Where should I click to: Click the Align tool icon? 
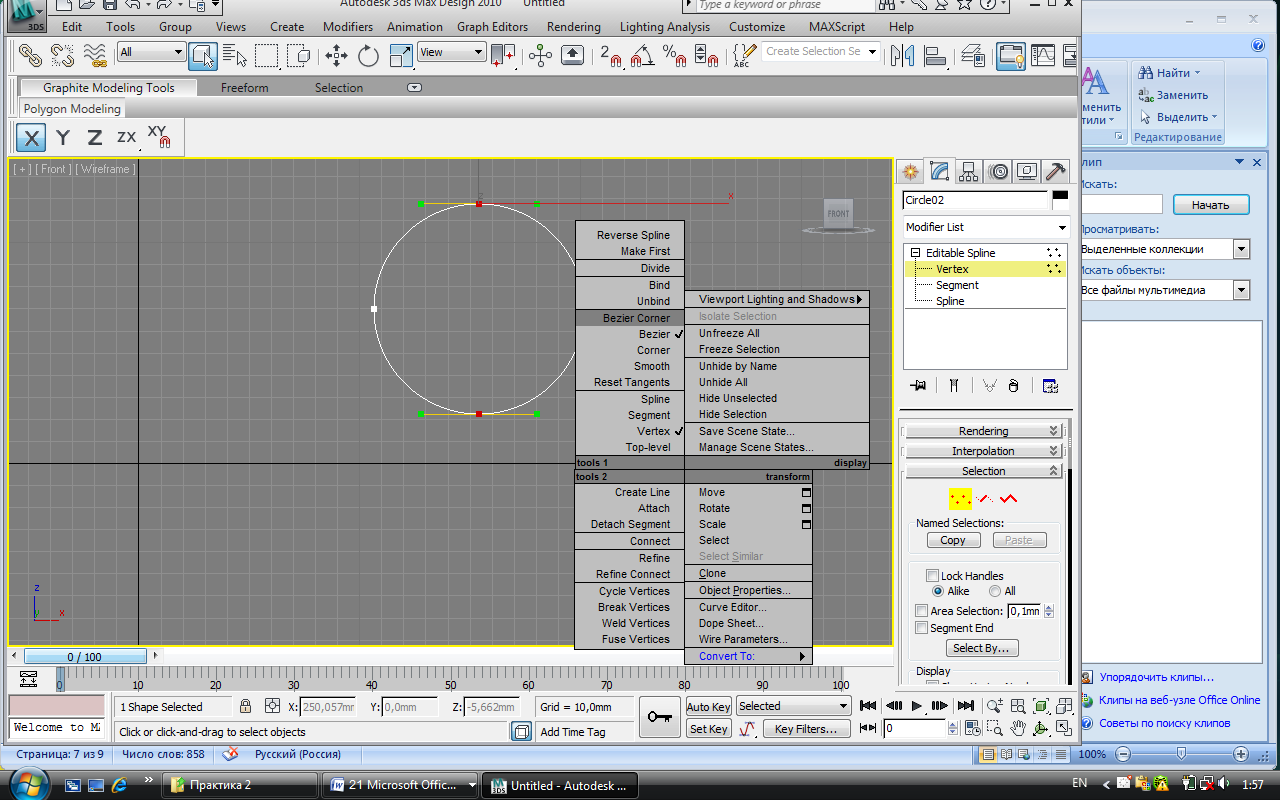(x=934, y=55)
